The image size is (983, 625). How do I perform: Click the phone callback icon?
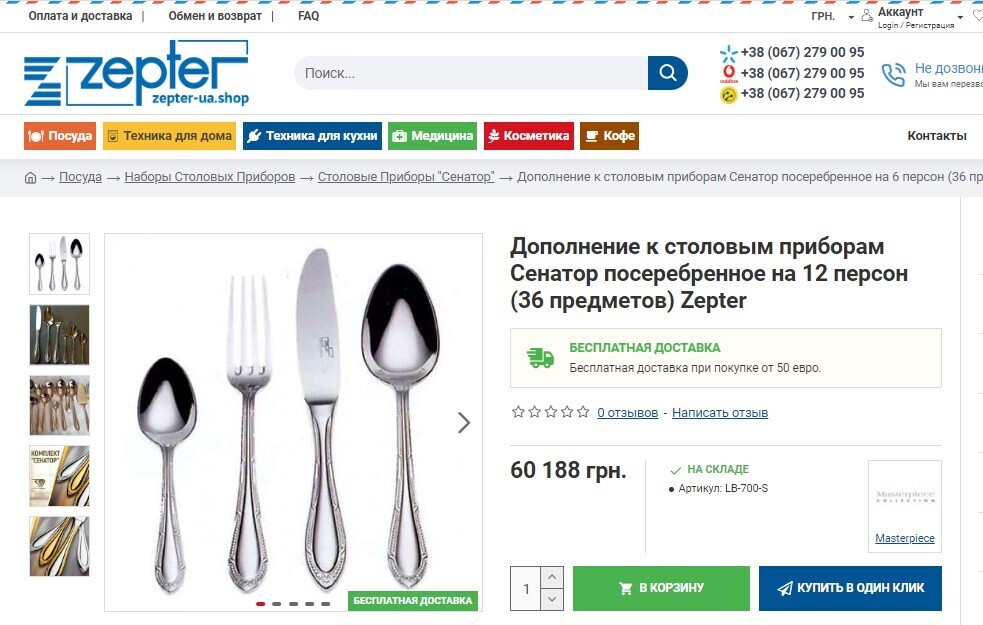893,75
